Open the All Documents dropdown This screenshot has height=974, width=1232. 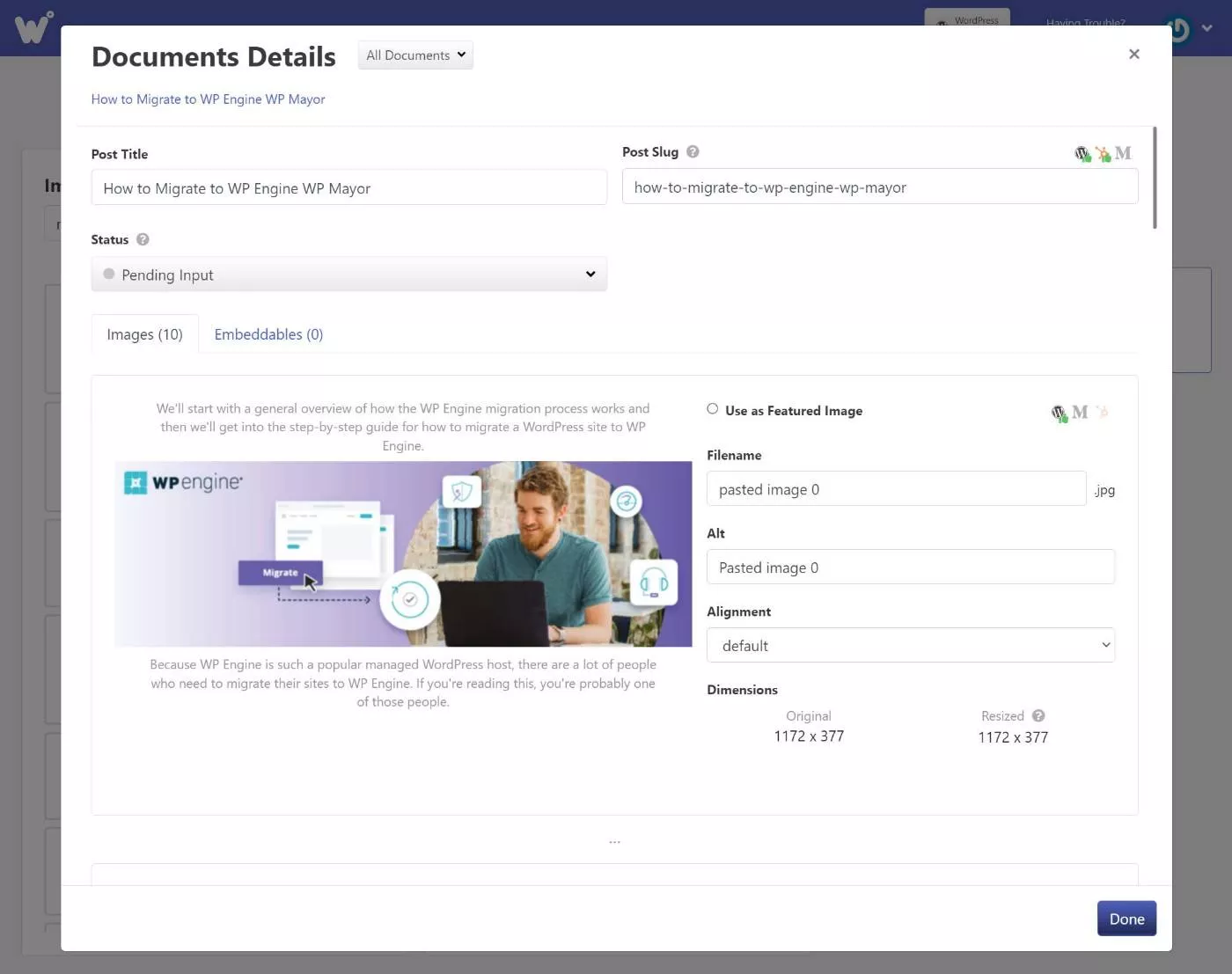pyautogui.click(x=415, y=55)
